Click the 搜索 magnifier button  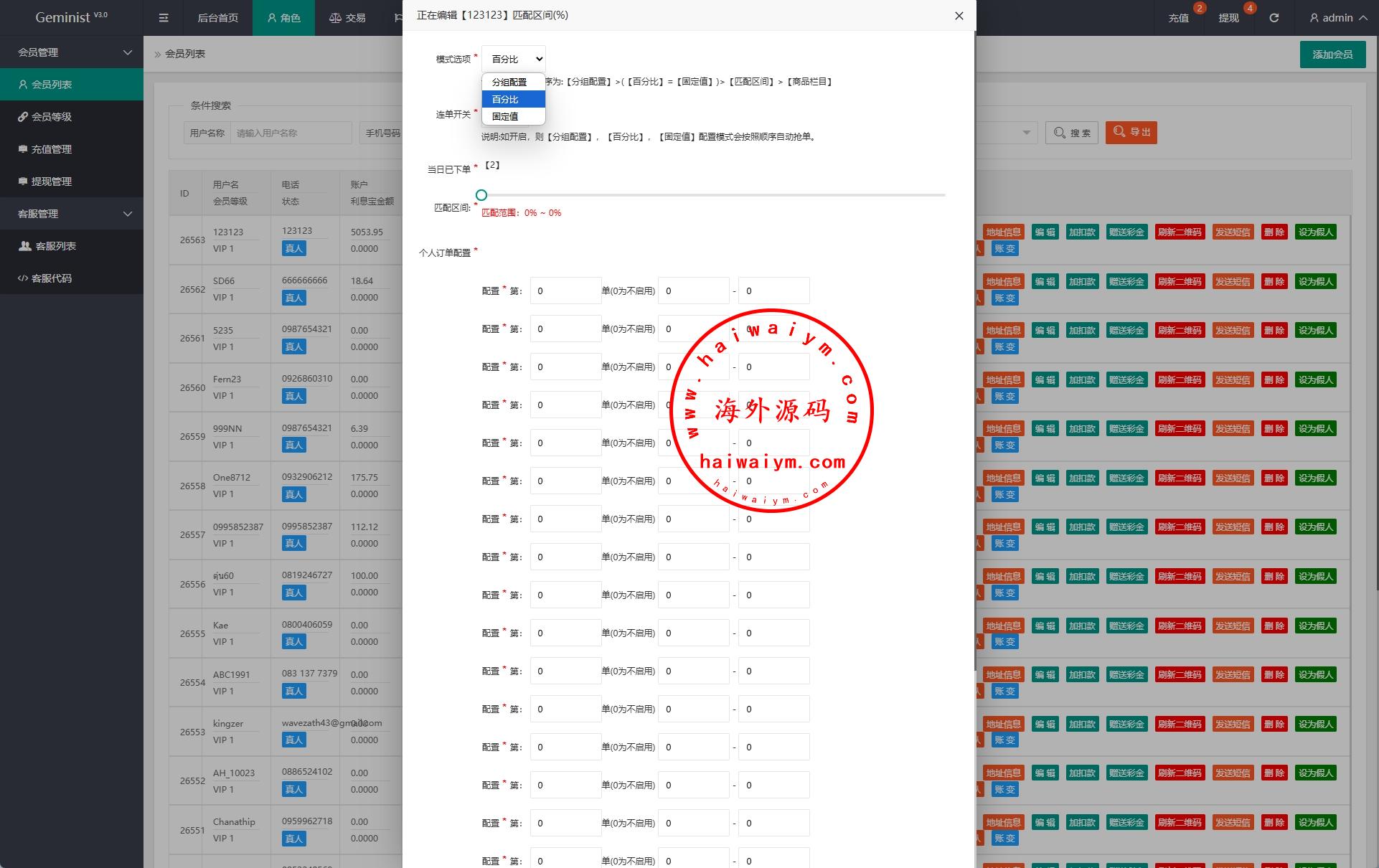[1072, 133]
